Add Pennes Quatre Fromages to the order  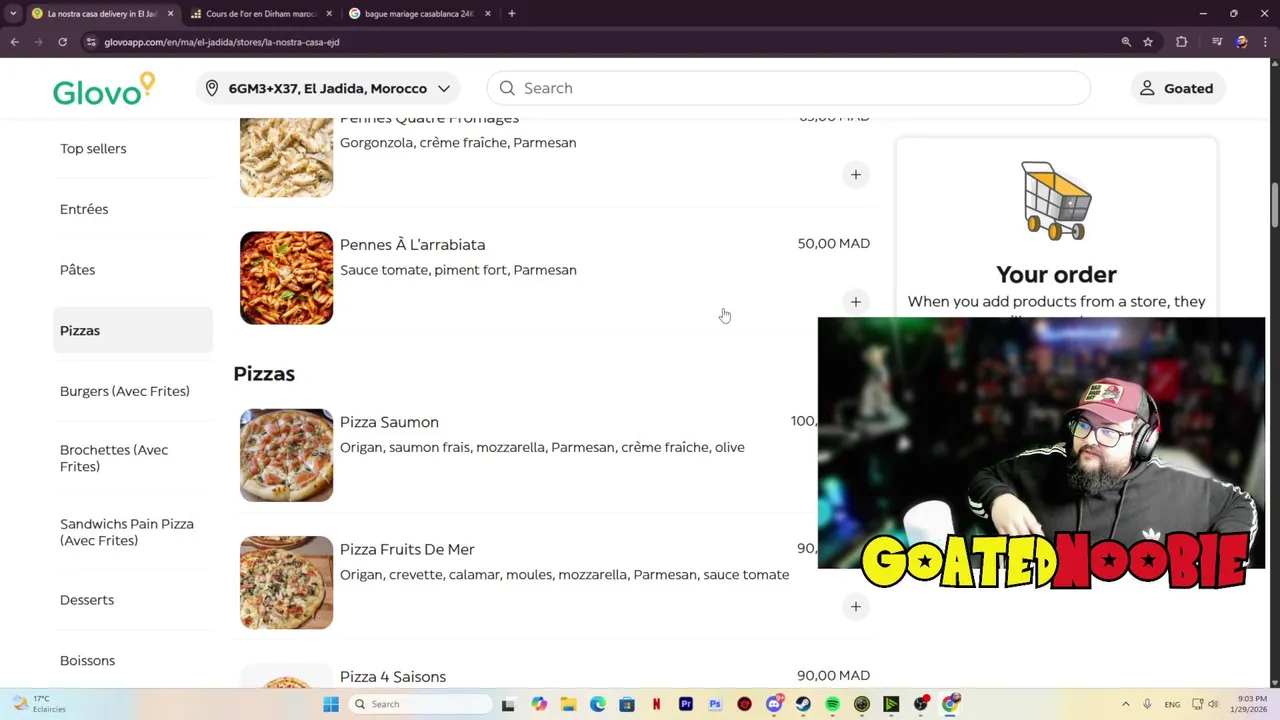click(855, 175)
